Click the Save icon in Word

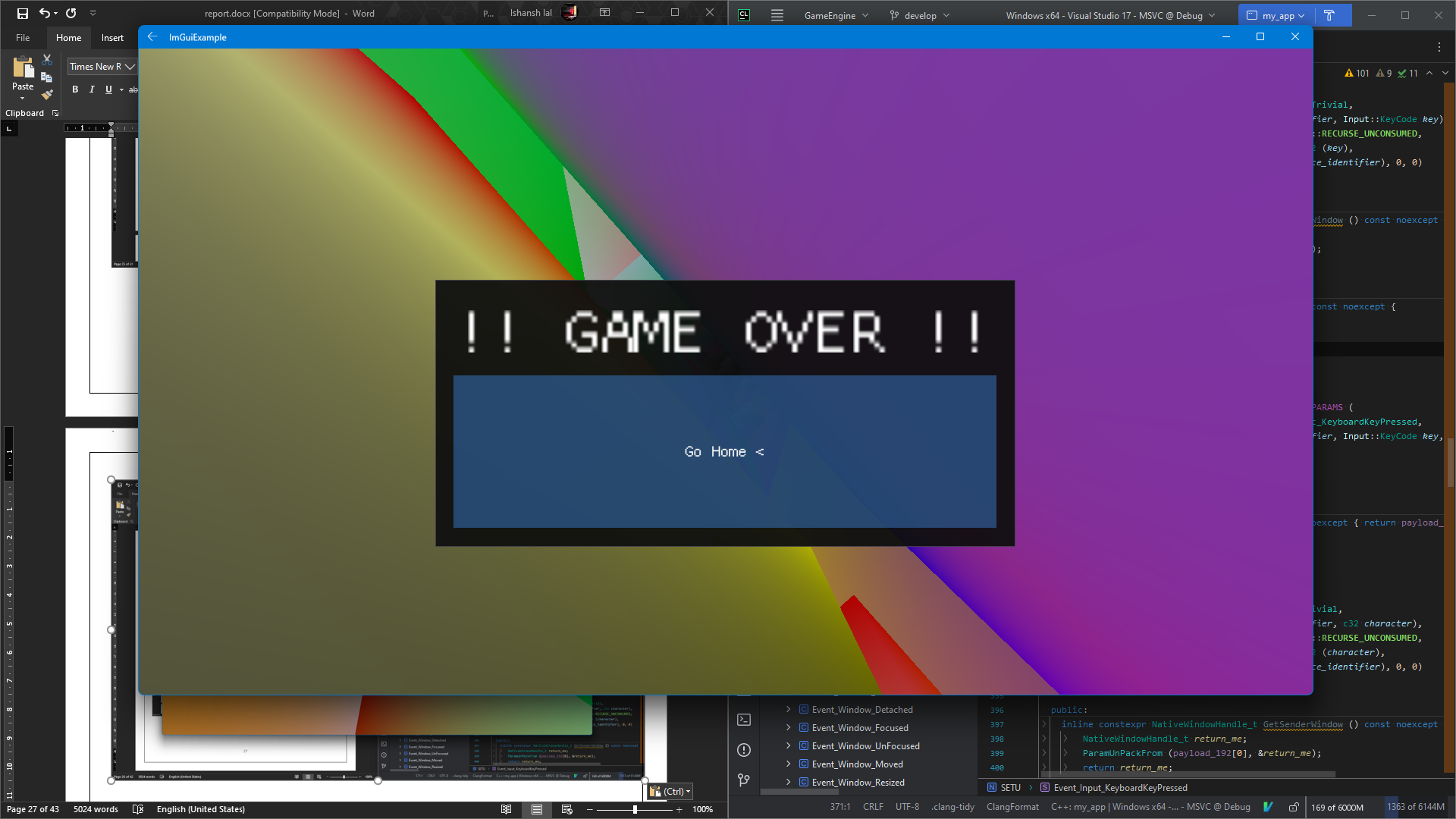pos(23,13)
